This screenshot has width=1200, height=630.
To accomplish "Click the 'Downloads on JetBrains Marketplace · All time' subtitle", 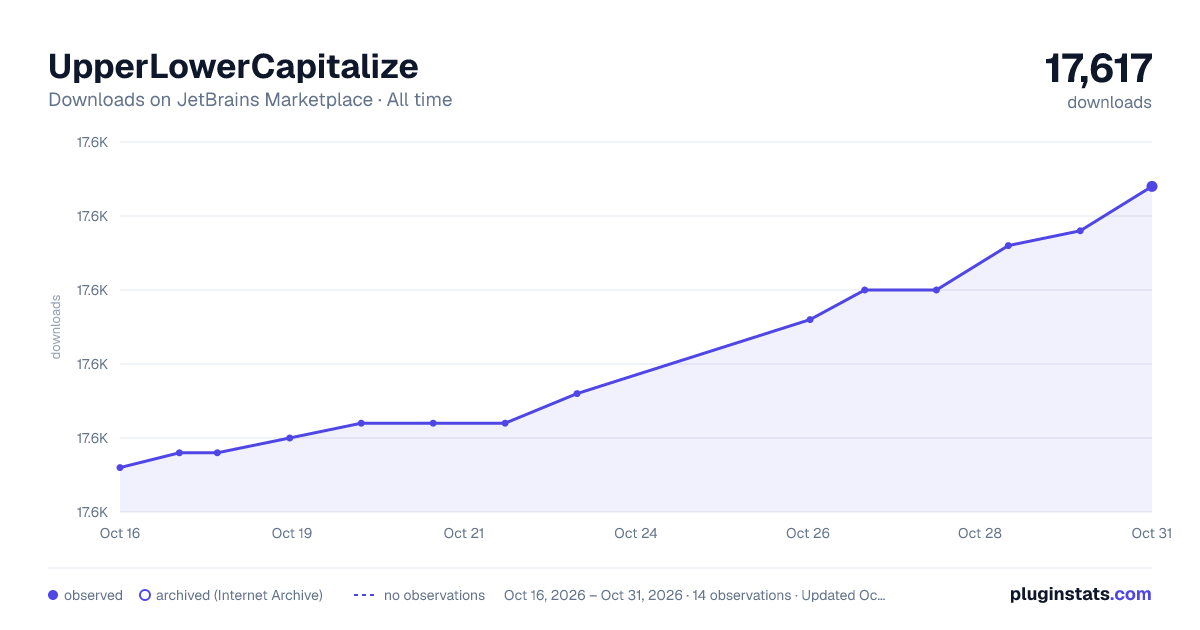I will pyautogui.click(x=250, y=100).
